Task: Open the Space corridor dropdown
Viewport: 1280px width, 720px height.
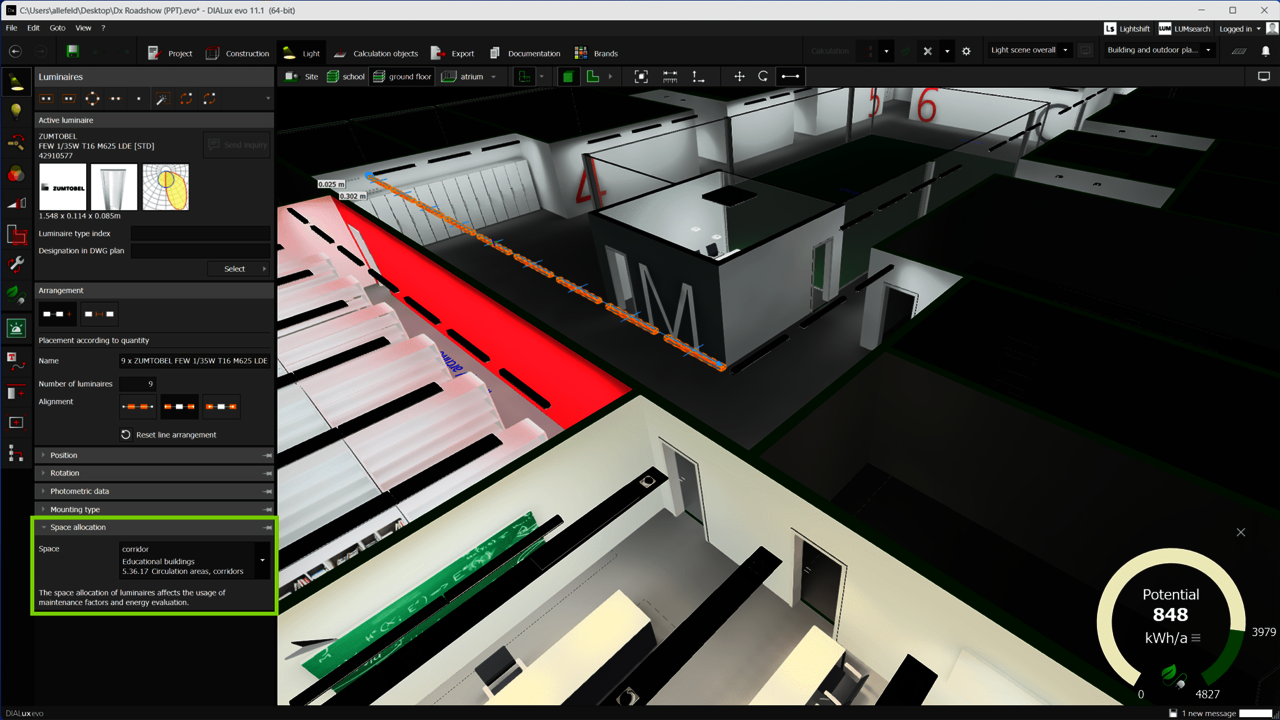Action: [262, 560]
